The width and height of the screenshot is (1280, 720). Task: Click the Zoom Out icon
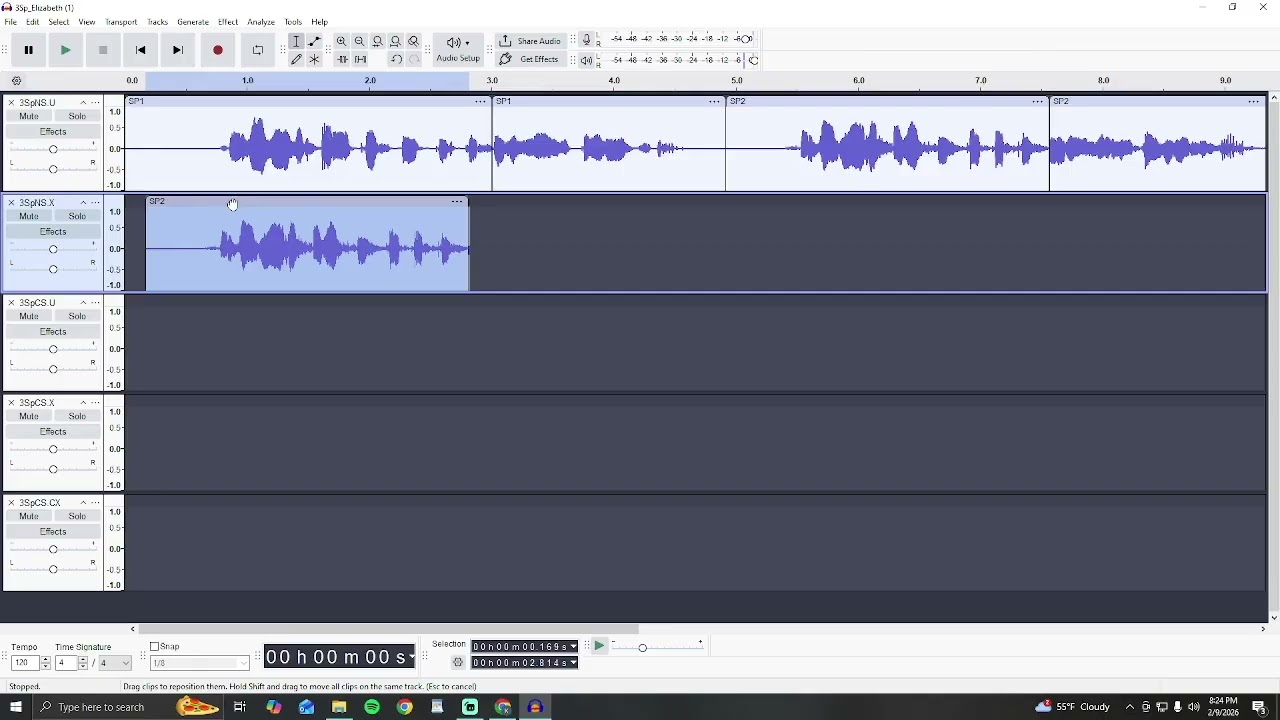(361, 41)
